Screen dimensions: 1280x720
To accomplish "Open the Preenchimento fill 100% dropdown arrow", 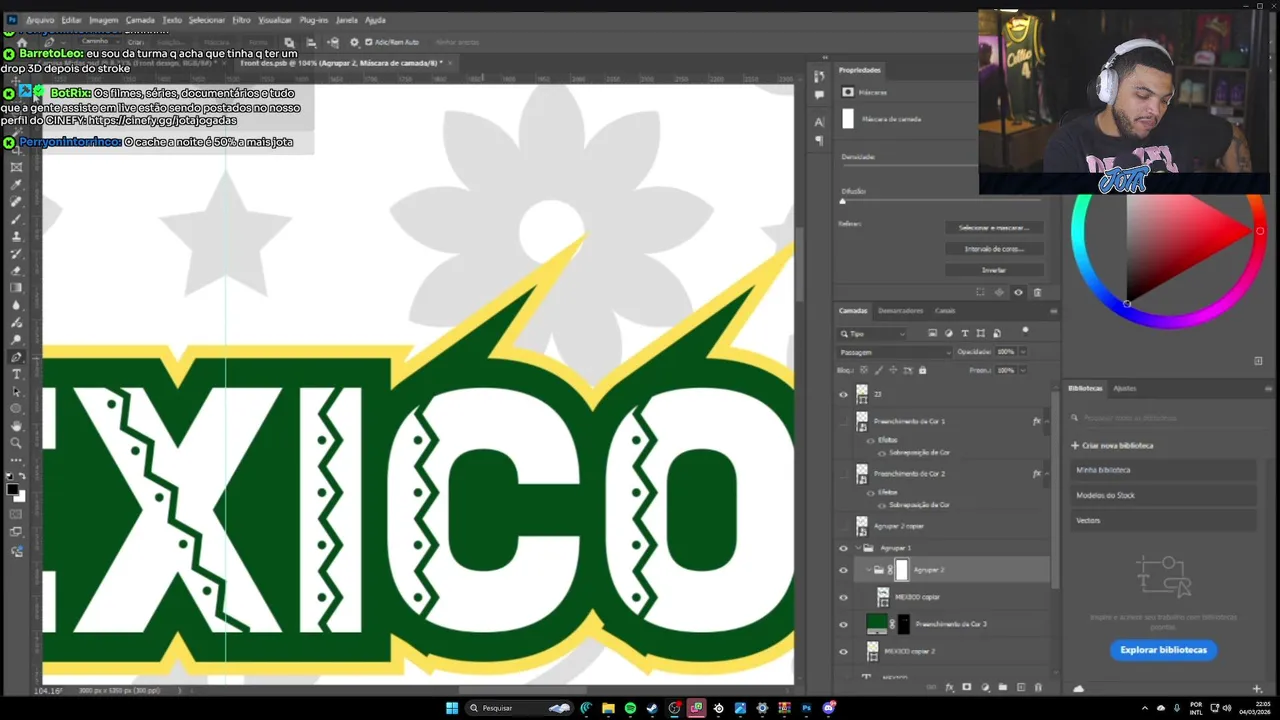I will [1023, 370].
